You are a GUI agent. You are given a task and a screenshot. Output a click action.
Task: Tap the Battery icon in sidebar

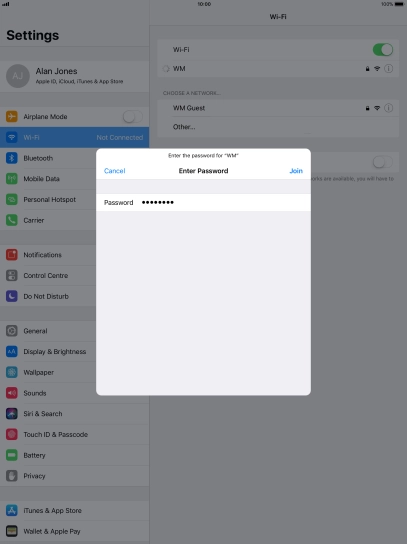pyautogui.click(x=12, y=455)
